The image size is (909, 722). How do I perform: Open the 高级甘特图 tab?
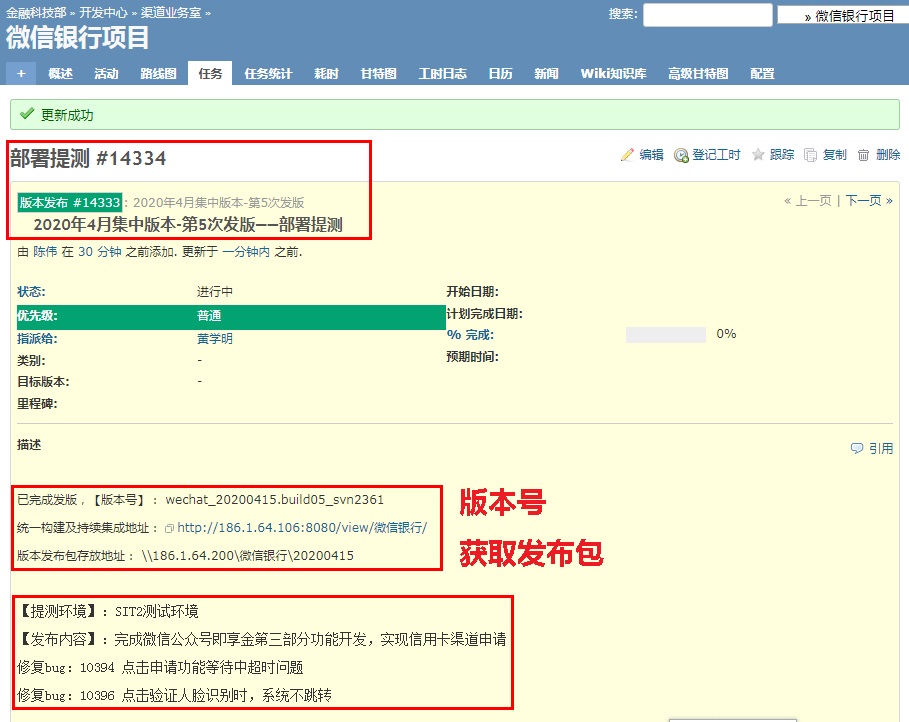[x=698, y=74]
